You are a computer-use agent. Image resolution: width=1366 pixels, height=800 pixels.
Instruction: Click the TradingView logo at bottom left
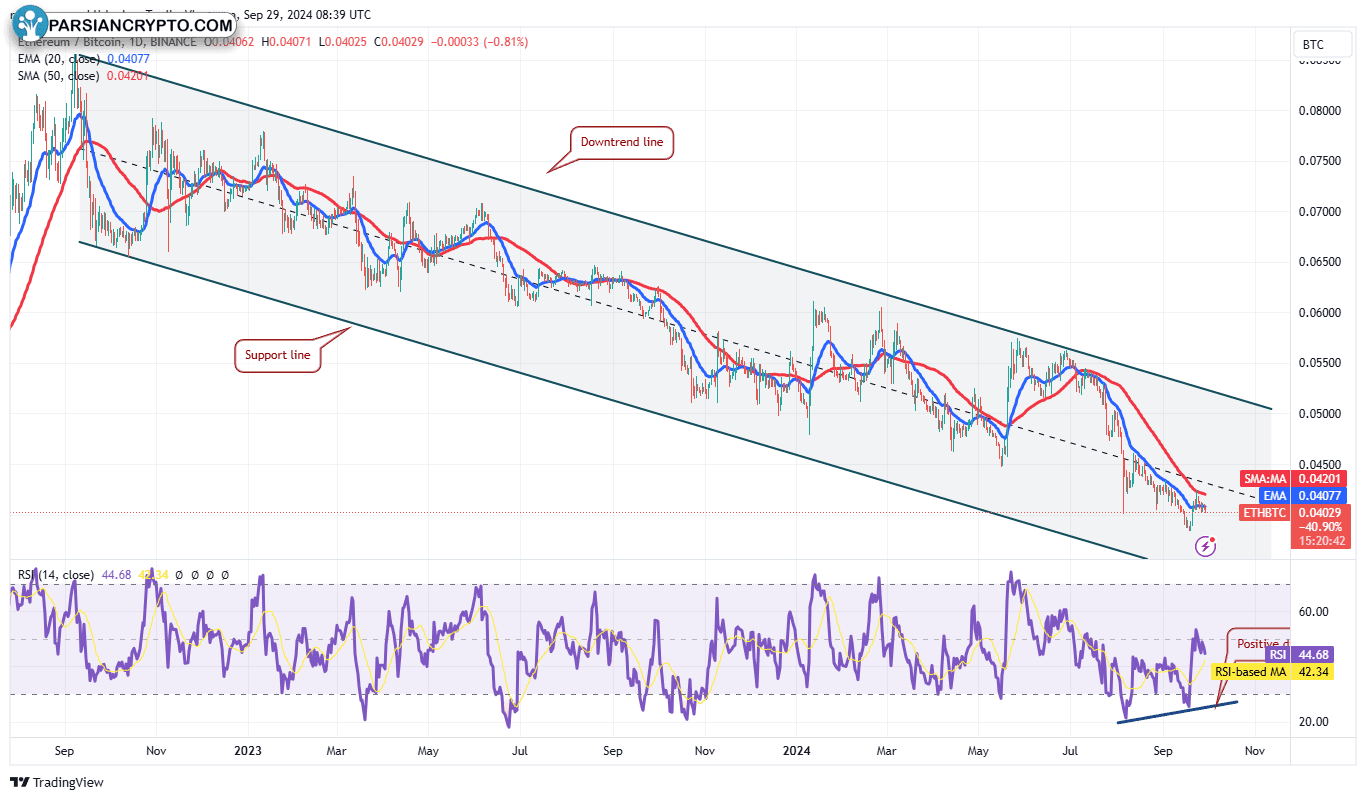click(x=57, y=782)
